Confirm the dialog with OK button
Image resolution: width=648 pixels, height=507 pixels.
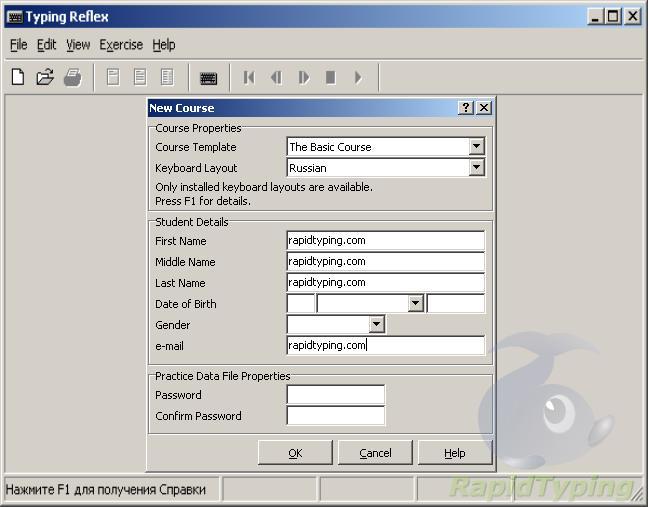click(295, 453)
